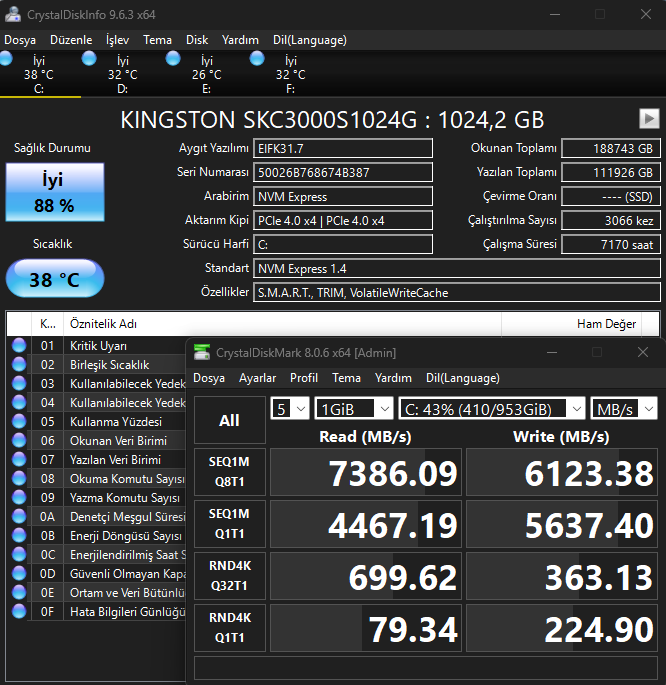Click the 38 °C temperature indicator

(55, 278)
